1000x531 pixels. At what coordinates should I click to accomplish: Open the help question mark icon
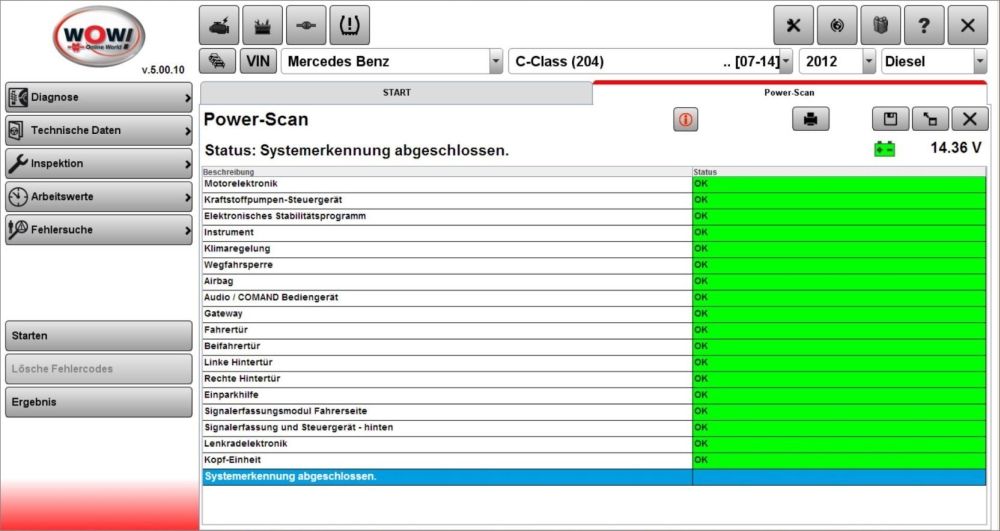tap(924, 25)
